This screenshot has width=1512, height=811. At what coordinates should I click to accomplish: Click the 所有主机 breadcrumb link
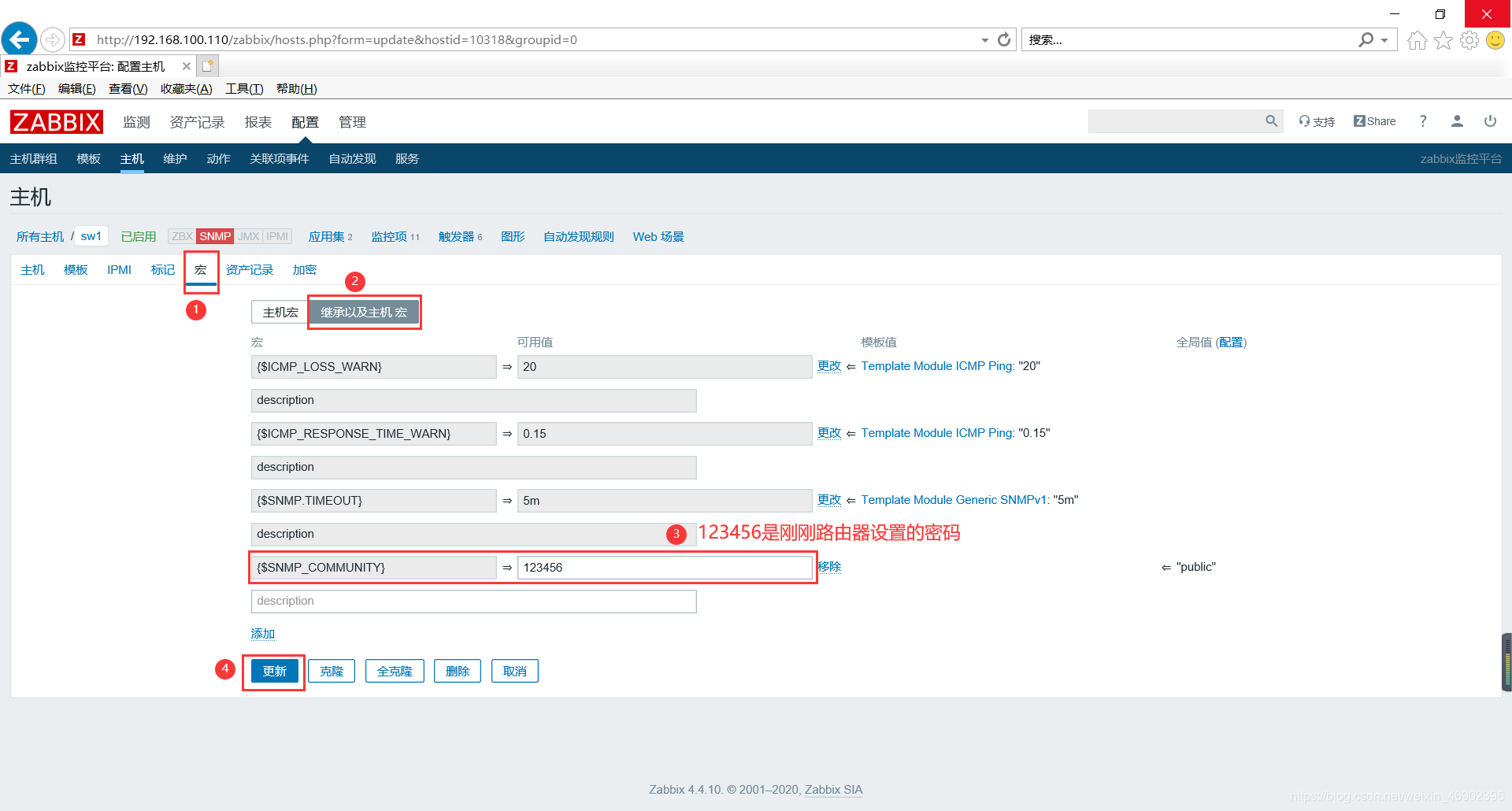coord(40,236)
